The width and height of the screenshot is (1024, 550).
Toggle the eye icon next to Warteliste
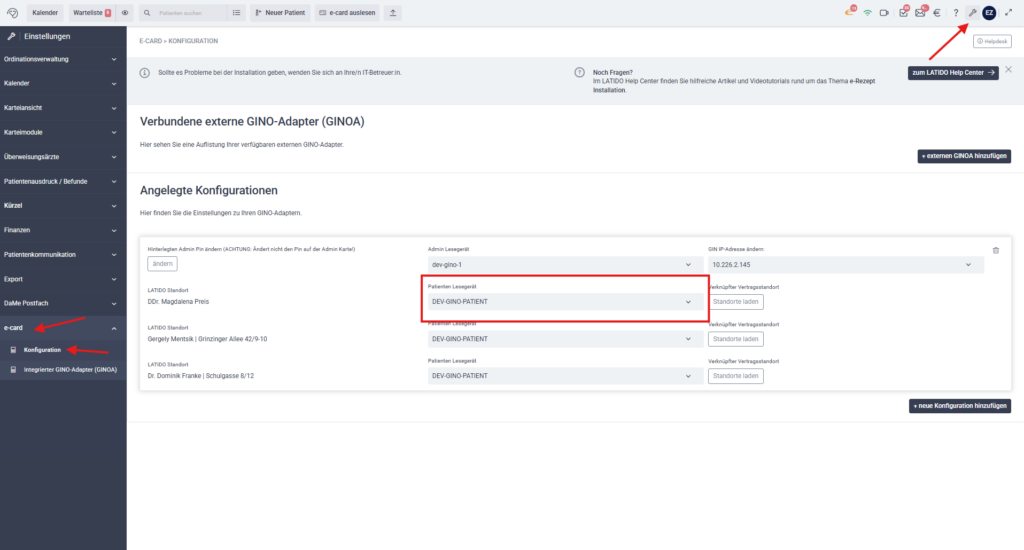tap(125, 13)
